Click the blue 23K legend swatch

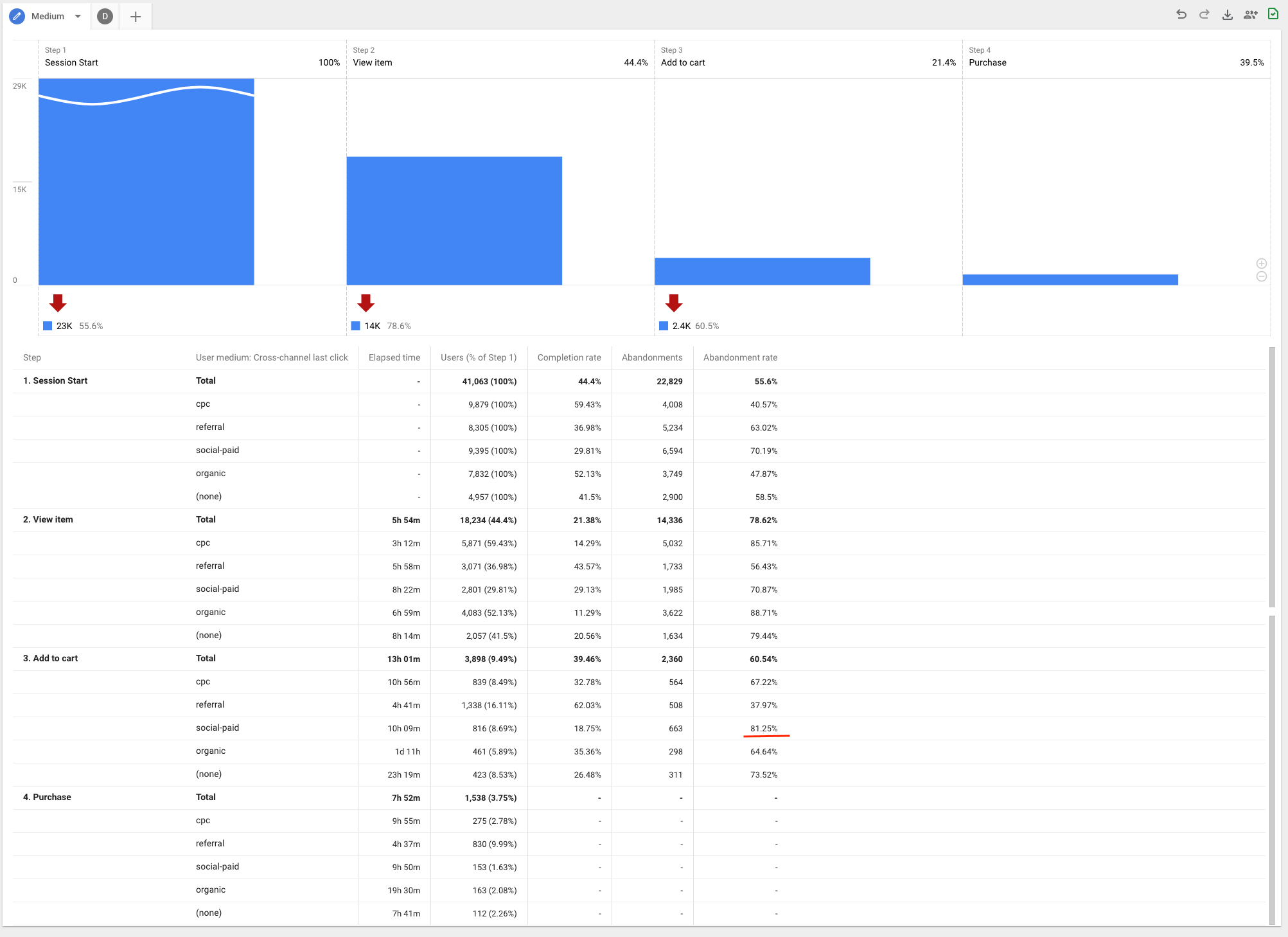(x=48, y=326)
